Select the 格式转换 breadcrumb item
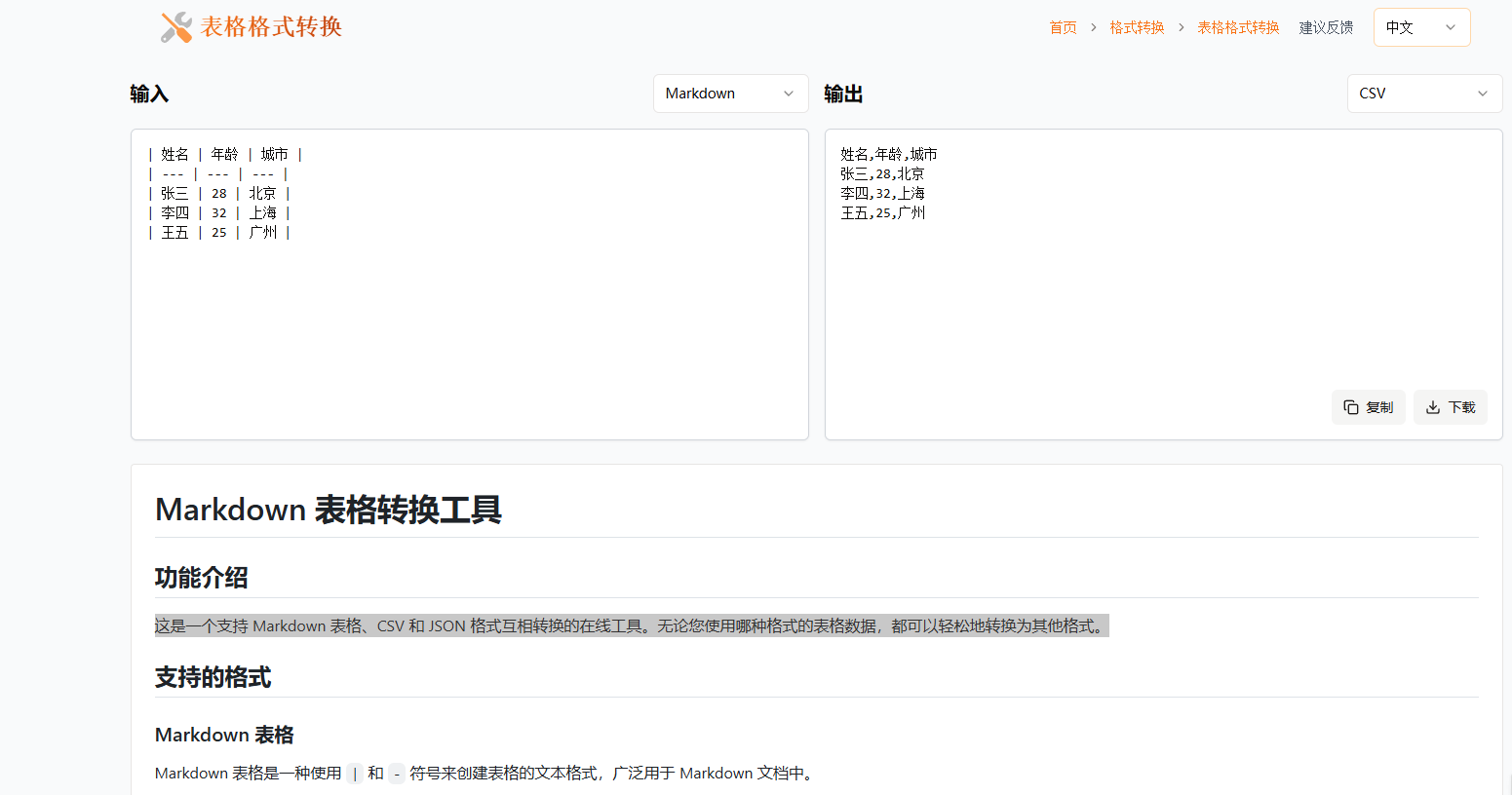This screenshot has width=1512, height=795. coord(1137,27)
